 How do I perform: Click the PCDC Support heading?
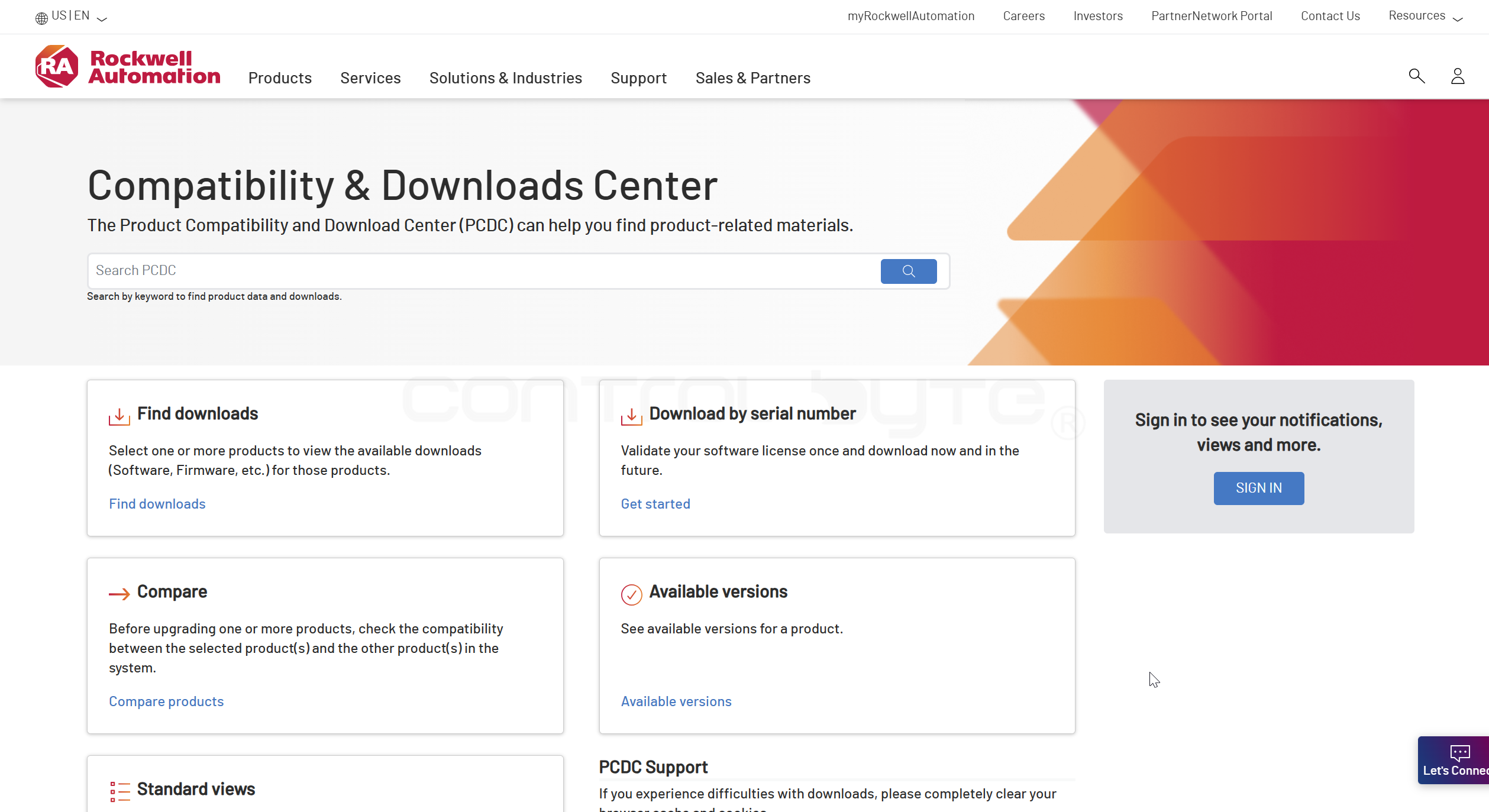tap(653, 767)
